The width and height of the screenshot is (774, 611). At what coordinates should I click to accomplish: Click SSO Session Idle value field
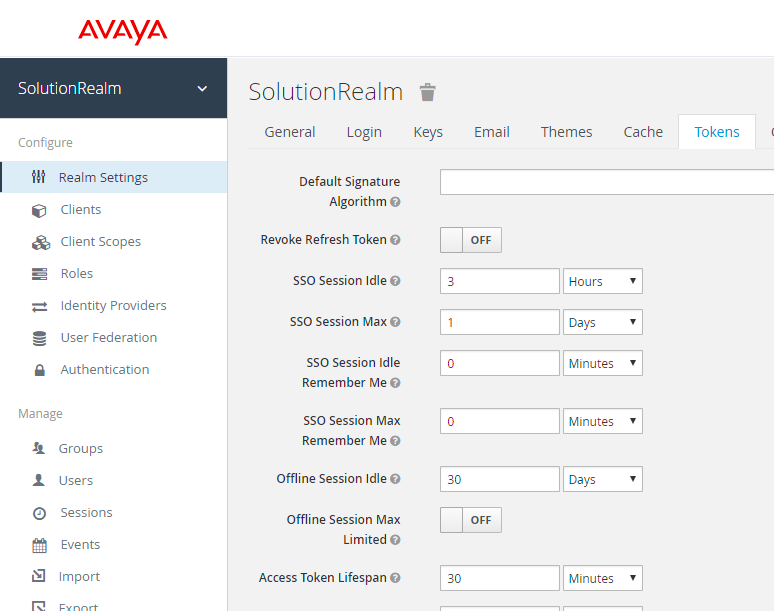500,281
